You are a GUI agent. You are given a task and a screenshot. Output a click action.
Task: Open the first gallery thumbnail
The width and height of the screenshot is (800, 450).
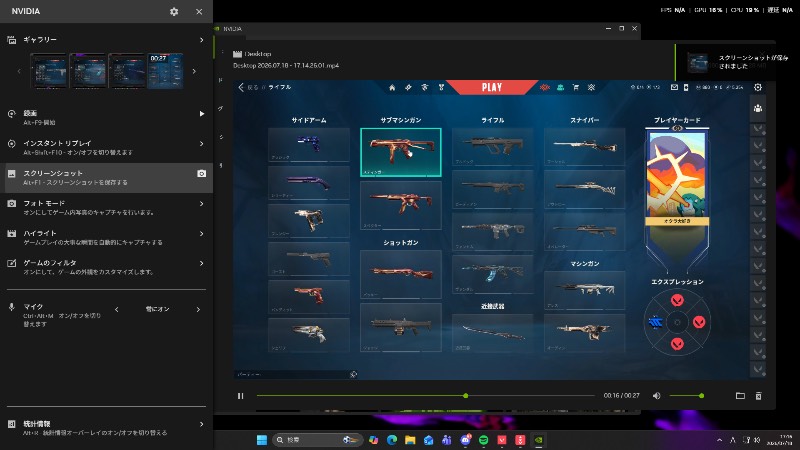click(x=49, y=71)
